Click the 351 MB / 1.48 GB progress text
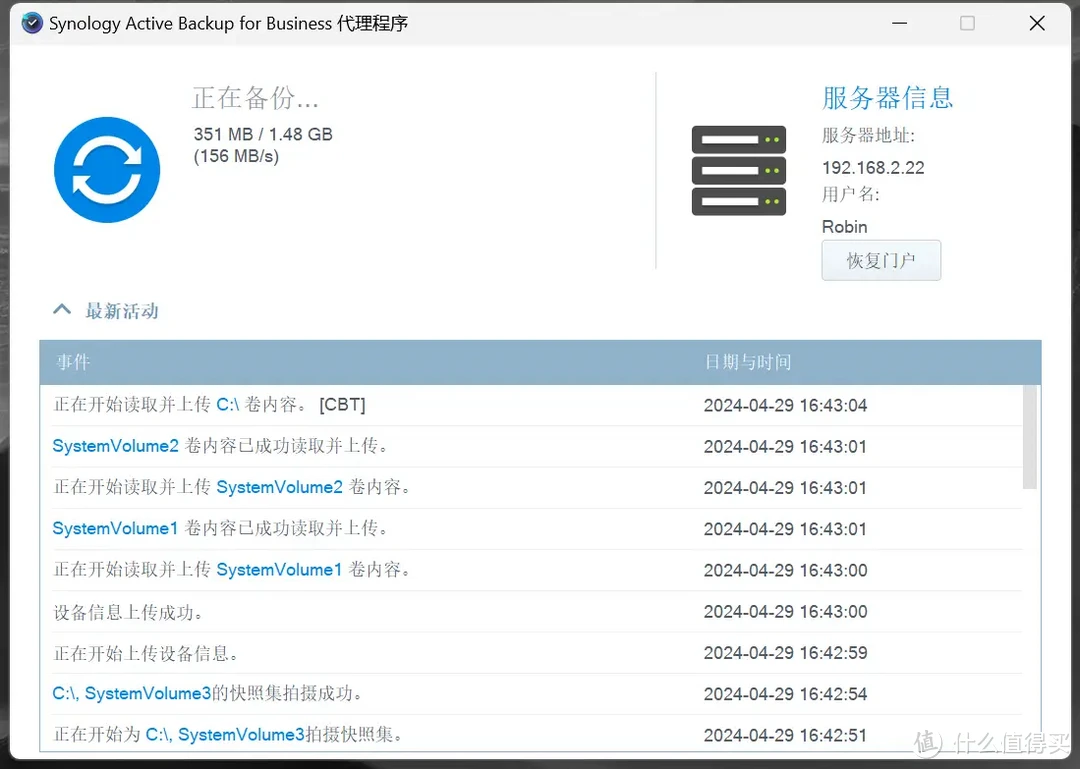This screenshot has height=769, width=1080. [263, 134]
